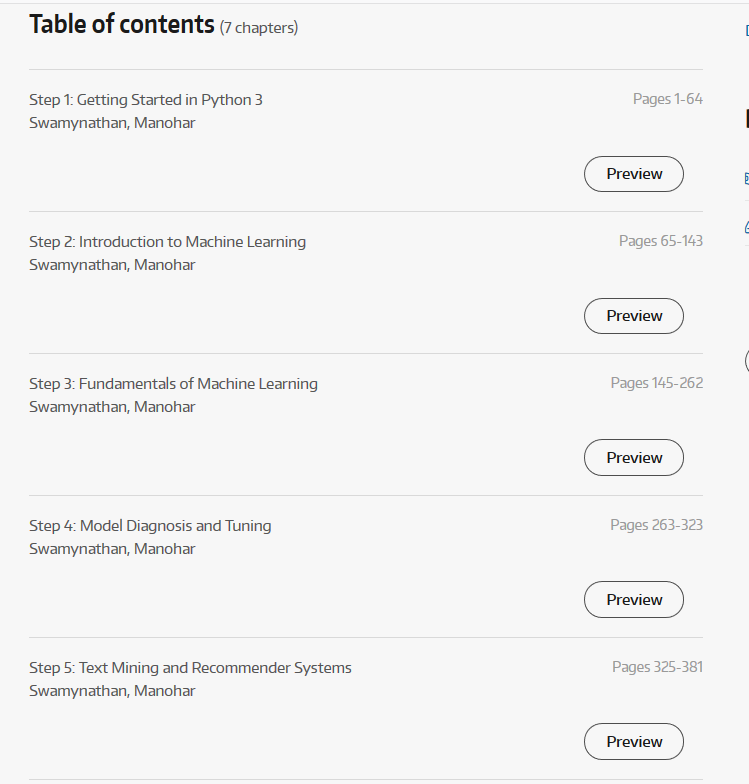Preview Step 1: Getting Started in Python 3
Screen dimensions: 749x784
click(x=633, y=174)
